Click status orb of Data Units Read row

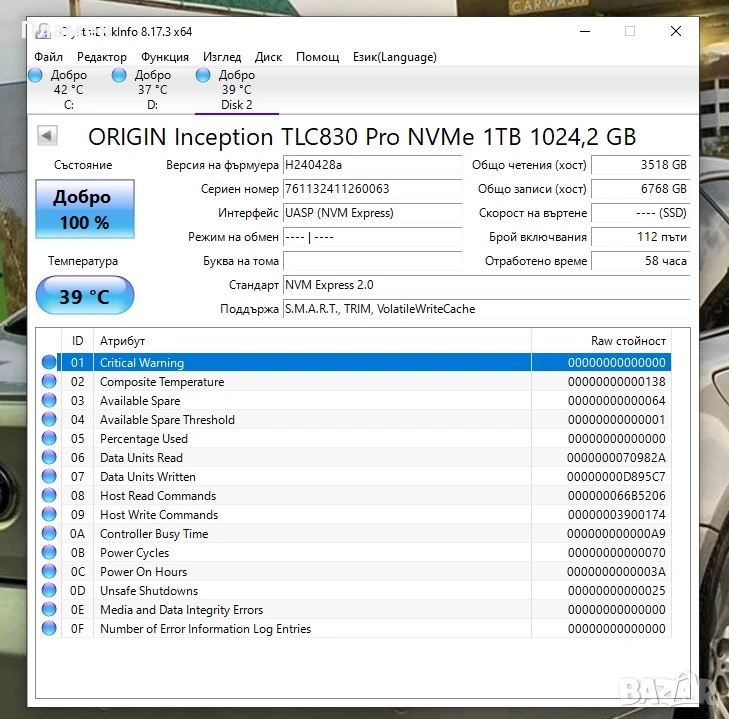49,457
